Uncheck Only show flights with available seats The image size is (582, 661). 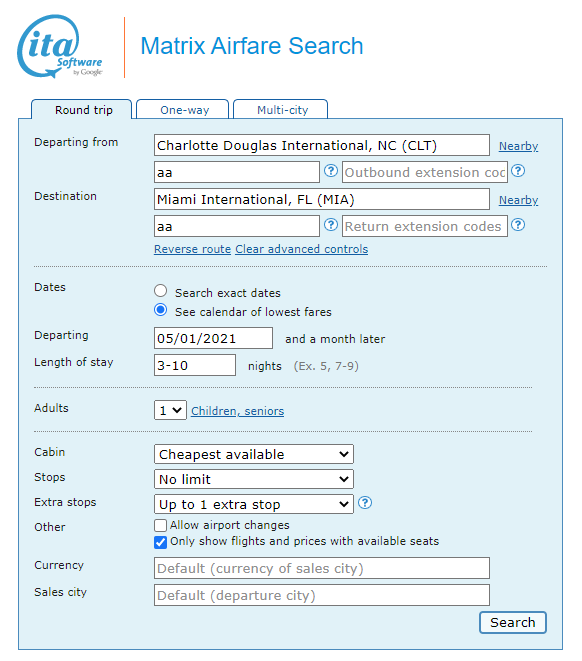(160, 542)
